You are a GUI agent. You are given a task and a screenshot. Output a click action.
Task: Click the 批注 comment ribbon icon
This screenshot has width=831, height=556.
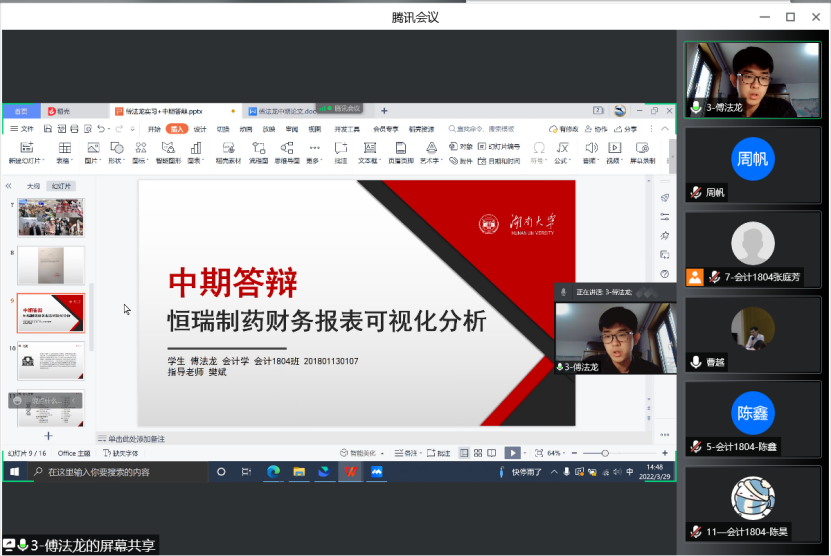(341, 148)
